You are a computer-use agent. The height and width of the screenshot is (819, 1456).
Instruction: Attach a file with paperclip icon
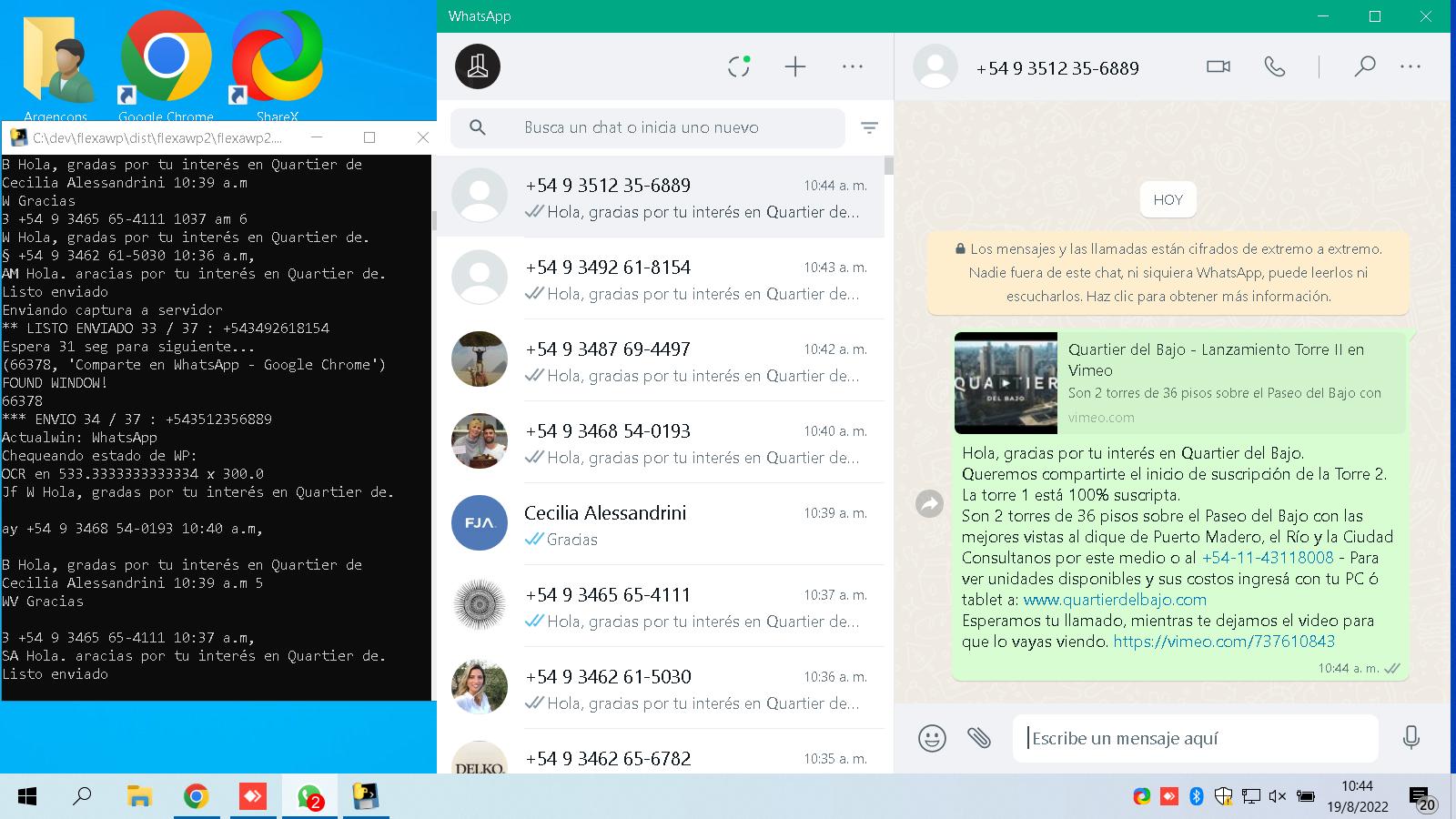pos(979,738)
